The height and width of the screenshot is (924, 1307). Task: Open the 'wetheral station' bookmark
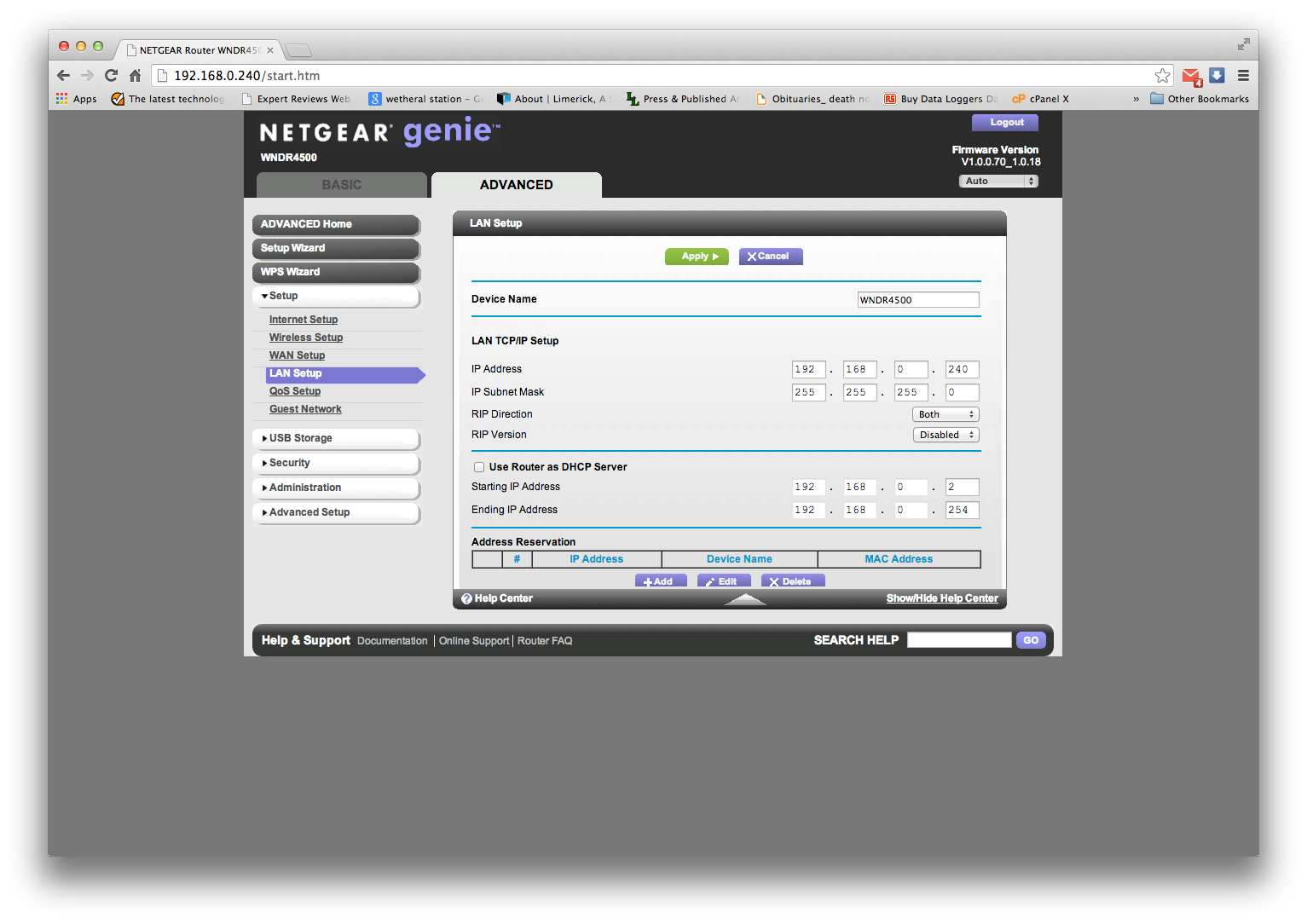click(425, 99)
